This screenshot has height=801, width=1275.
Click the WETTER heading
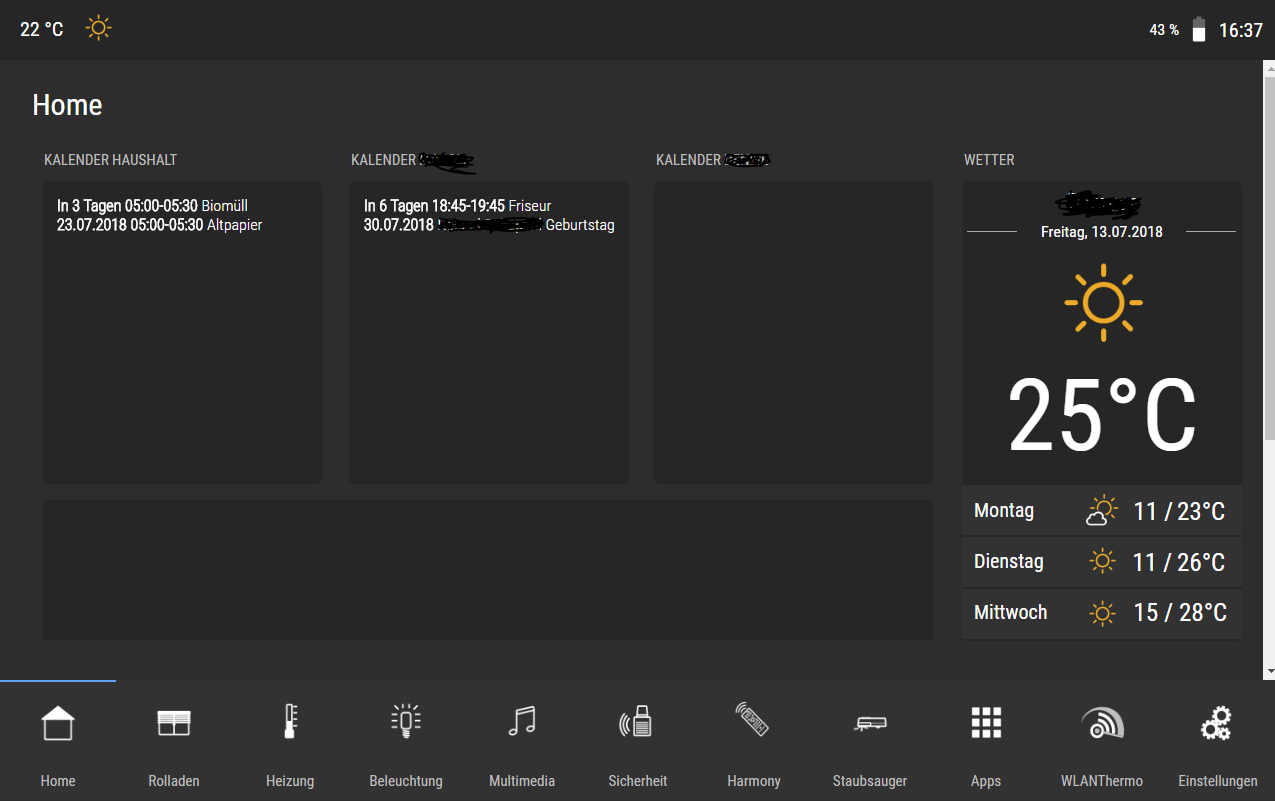(x=989, y=160)
